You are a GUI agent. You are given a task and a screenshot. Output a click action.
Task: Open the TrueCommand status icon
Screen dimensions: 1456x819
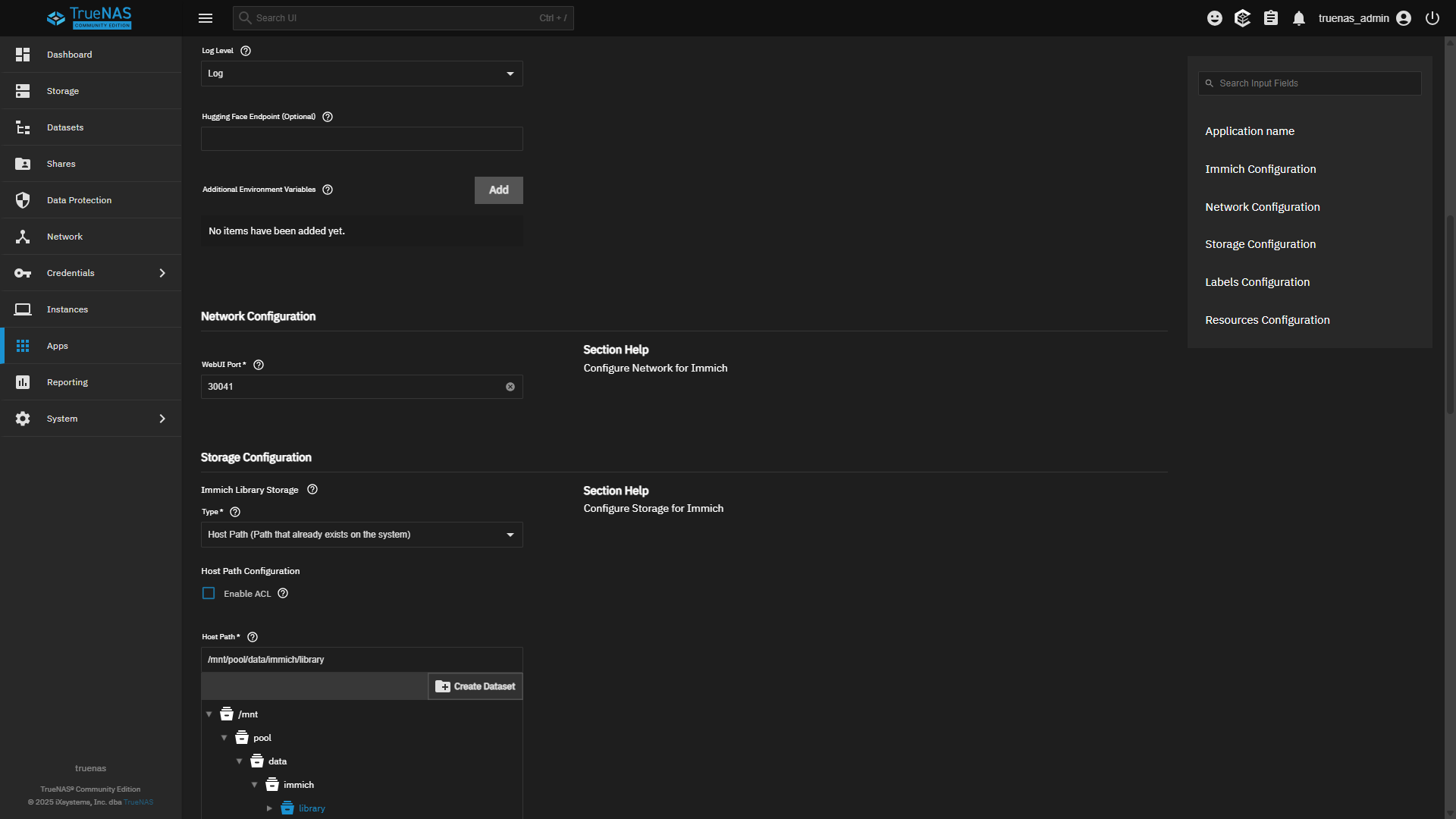pos(1242,18)
